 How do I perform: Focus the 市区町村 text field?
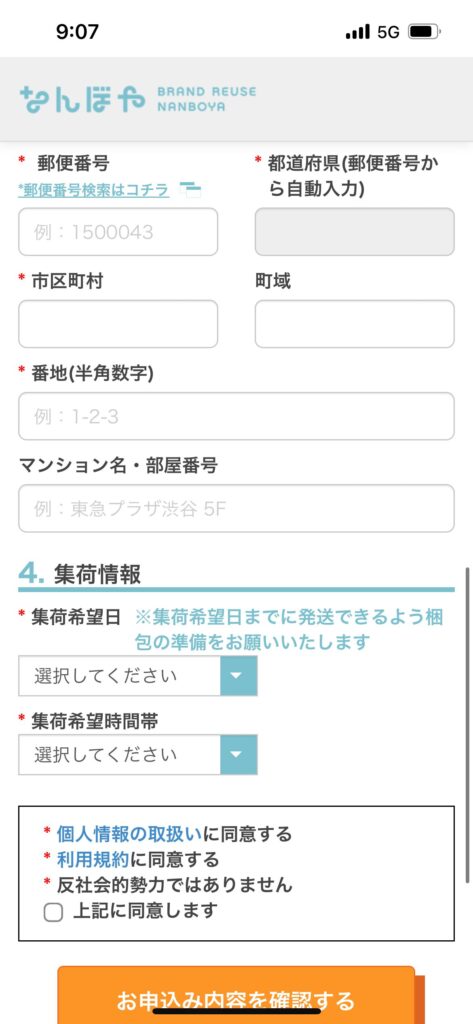118,324
